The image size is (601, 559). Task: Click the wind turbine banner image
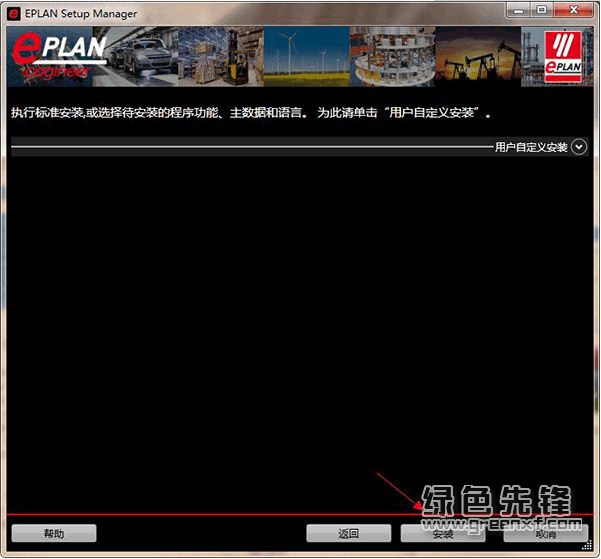[307, 56]
